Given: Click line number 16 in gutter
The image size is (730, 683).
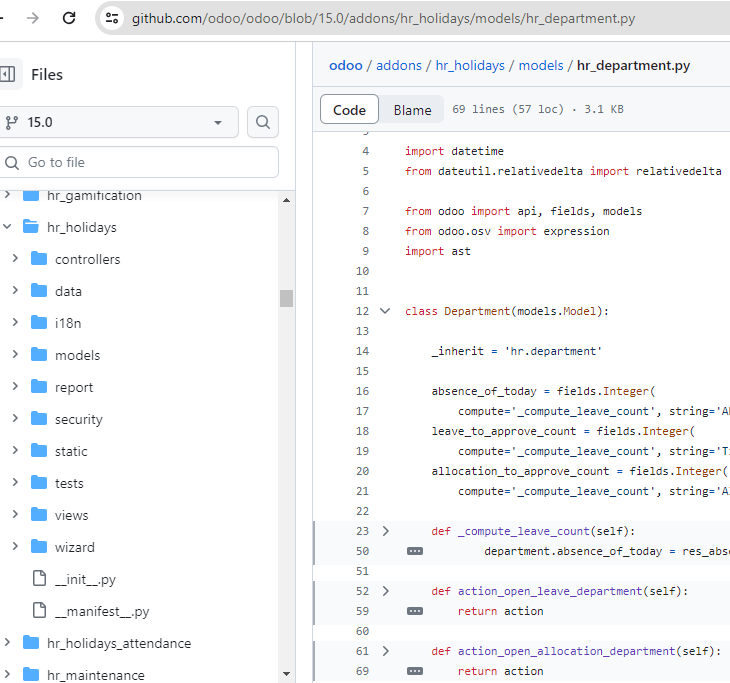Looking at the screenshot, I should (362, 391).
